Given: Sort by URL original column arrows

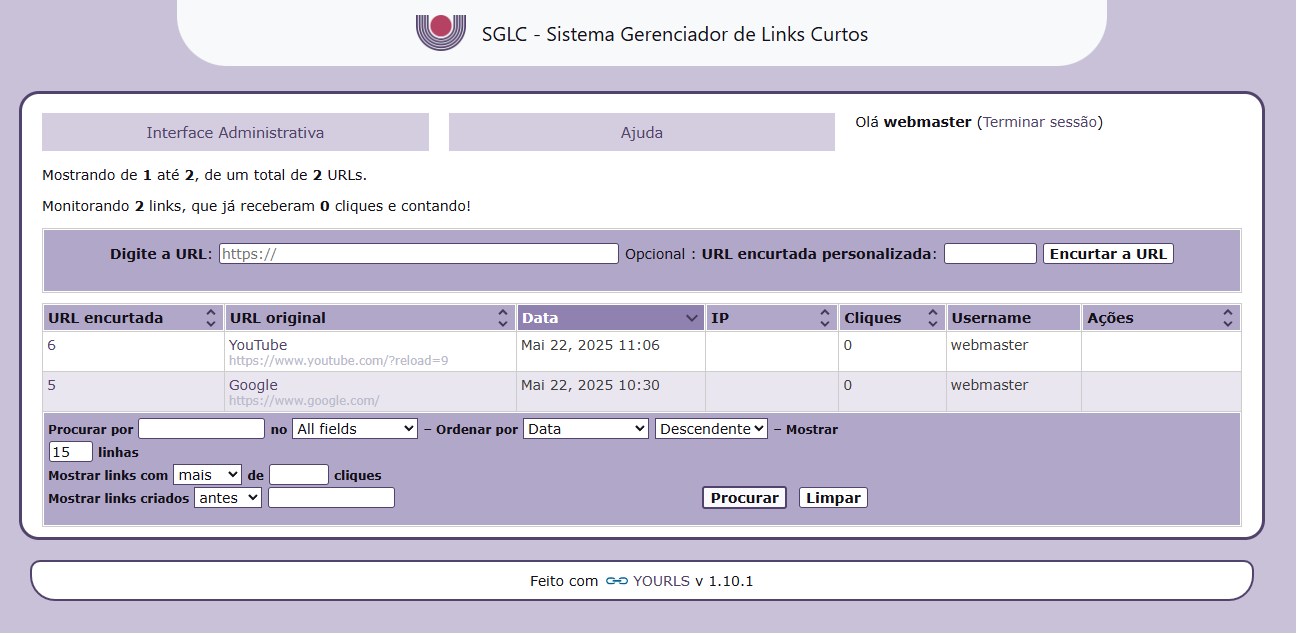Looking at the screenshot, I should tap(503, 318).
